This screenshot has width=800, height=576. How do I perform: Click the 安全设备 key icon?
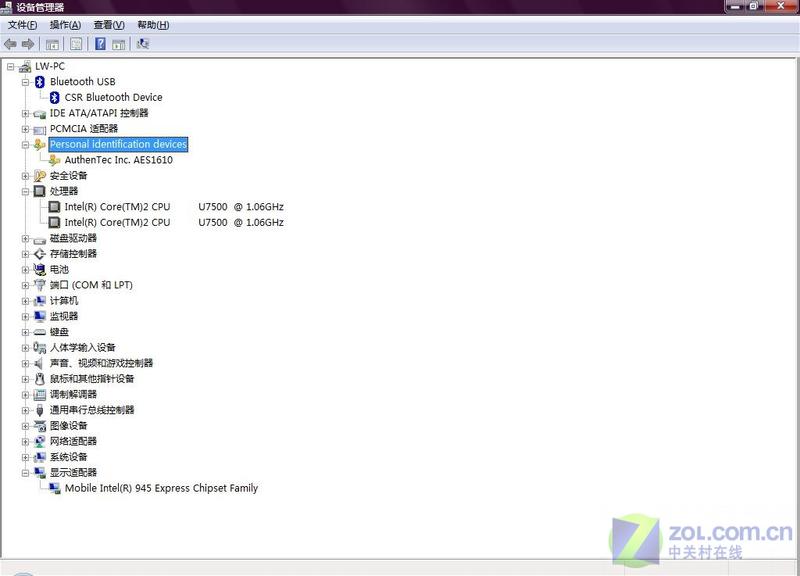coord(40,176)
